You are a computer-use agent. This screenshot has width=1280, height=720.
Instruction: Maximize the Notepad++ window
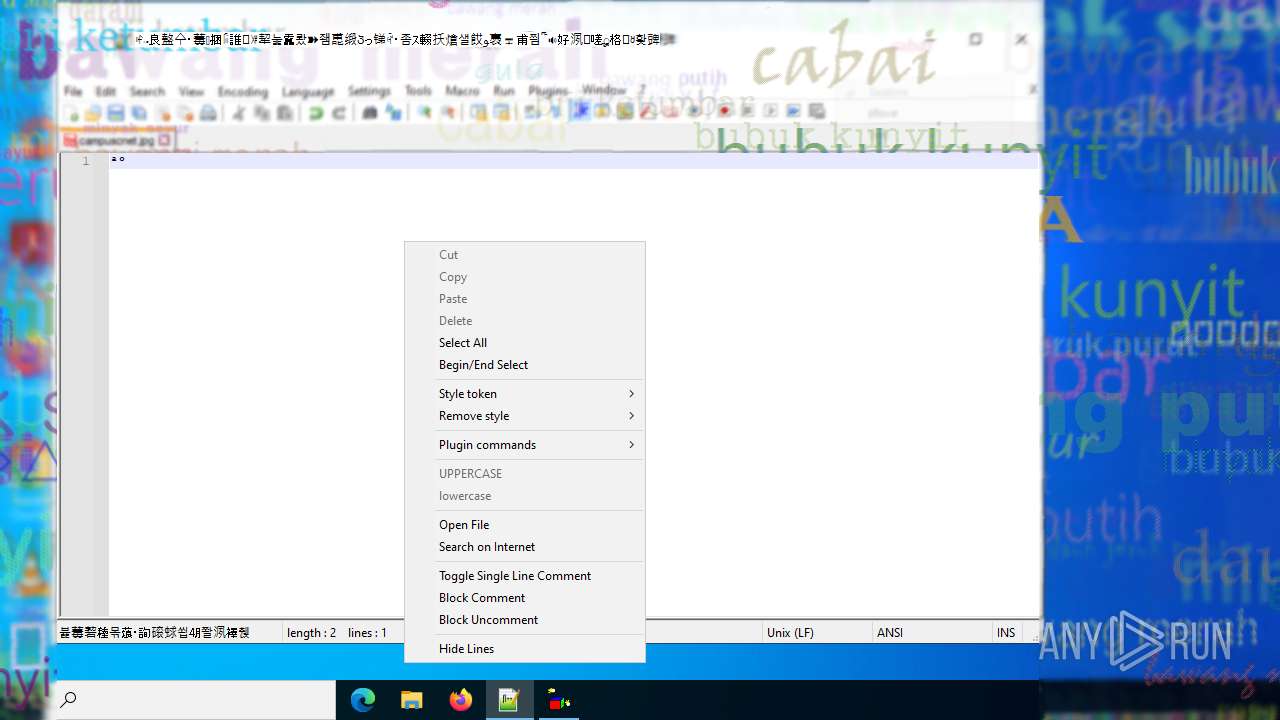tap(975, 40)
